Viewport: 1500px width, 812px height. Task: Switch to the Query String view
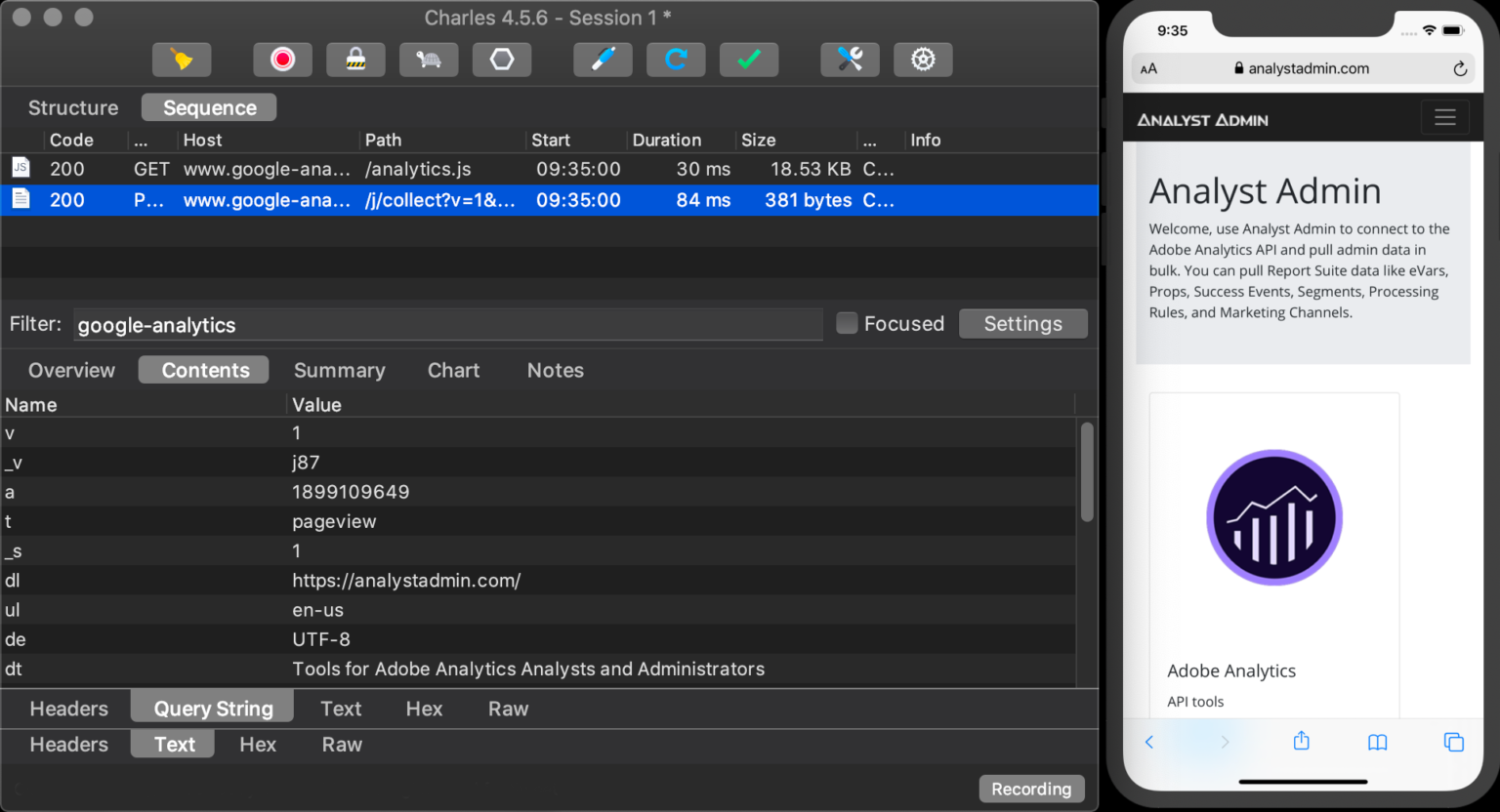point(211,708)
